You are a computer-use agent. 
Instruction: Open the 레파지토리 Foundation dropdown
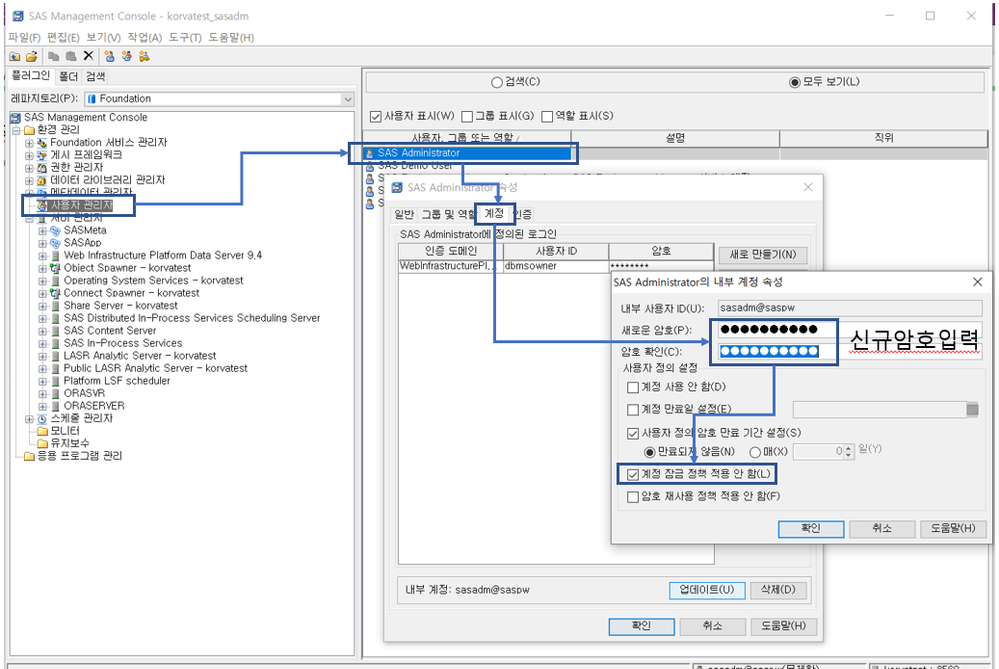tap(347, 99)
